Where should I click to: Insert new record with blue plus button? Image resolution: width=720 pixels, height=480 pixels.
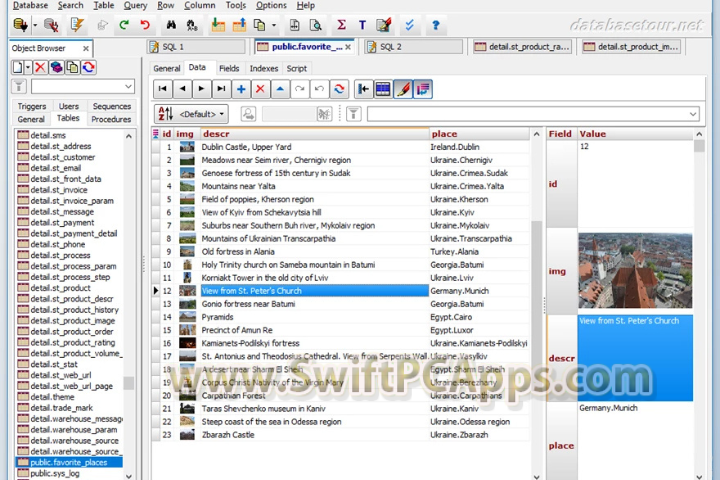coord(241,89)
